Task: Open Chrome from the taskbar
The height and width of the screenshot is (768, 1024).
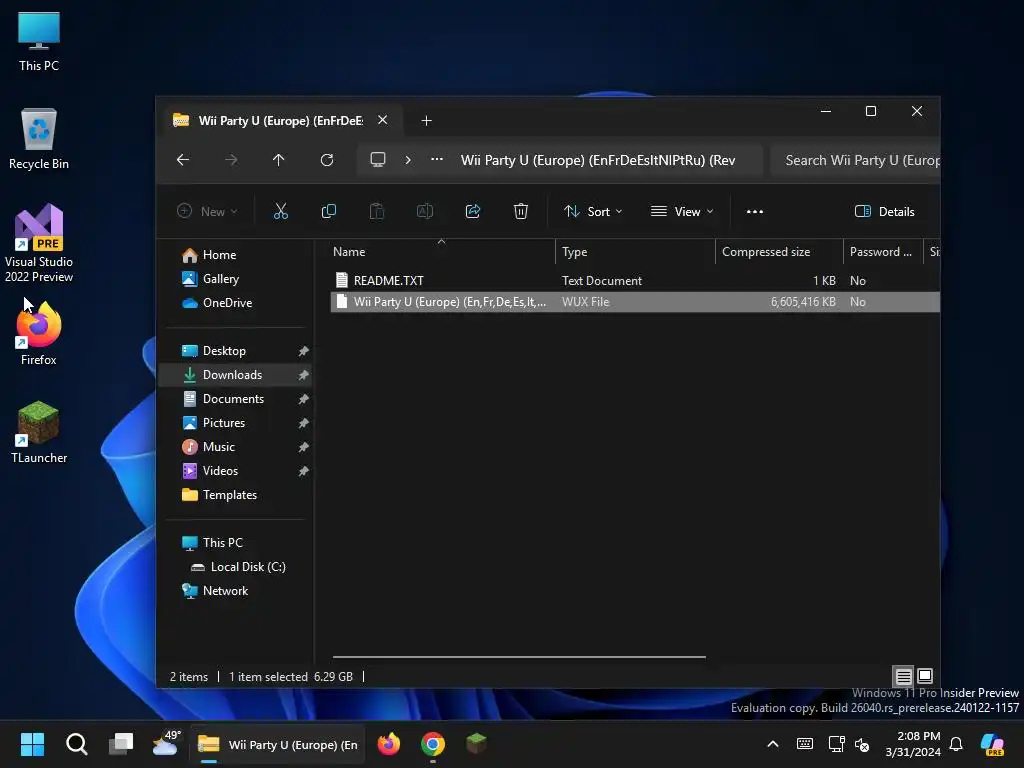Action: 433,744
